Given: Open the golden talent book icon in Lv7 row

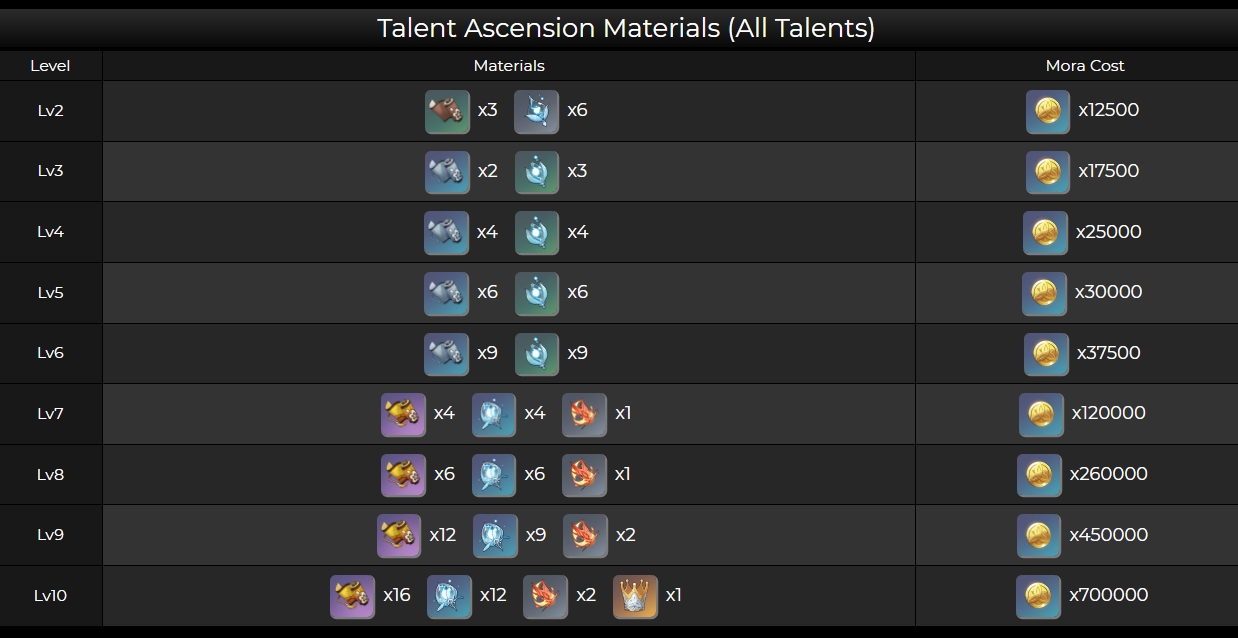Looking at the screenshot, I should click(403, 414).
